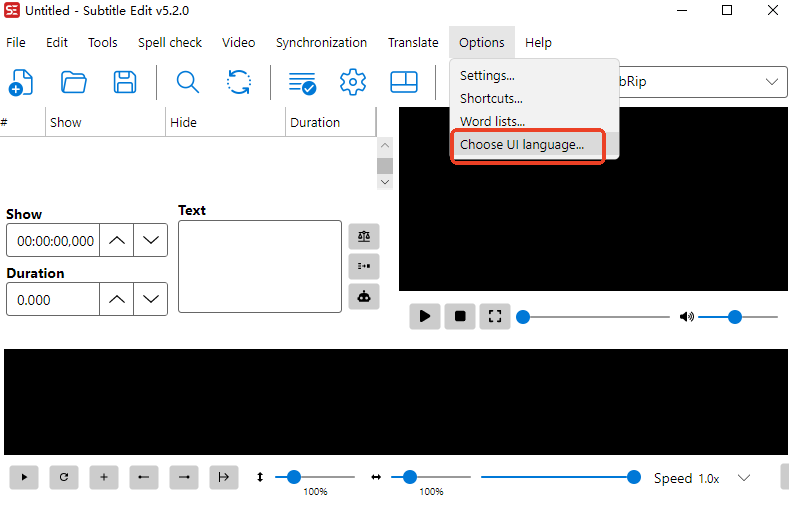This screenshot has height=520, width=789.
Task: Open the Translate menu
Action: (413, 42)
